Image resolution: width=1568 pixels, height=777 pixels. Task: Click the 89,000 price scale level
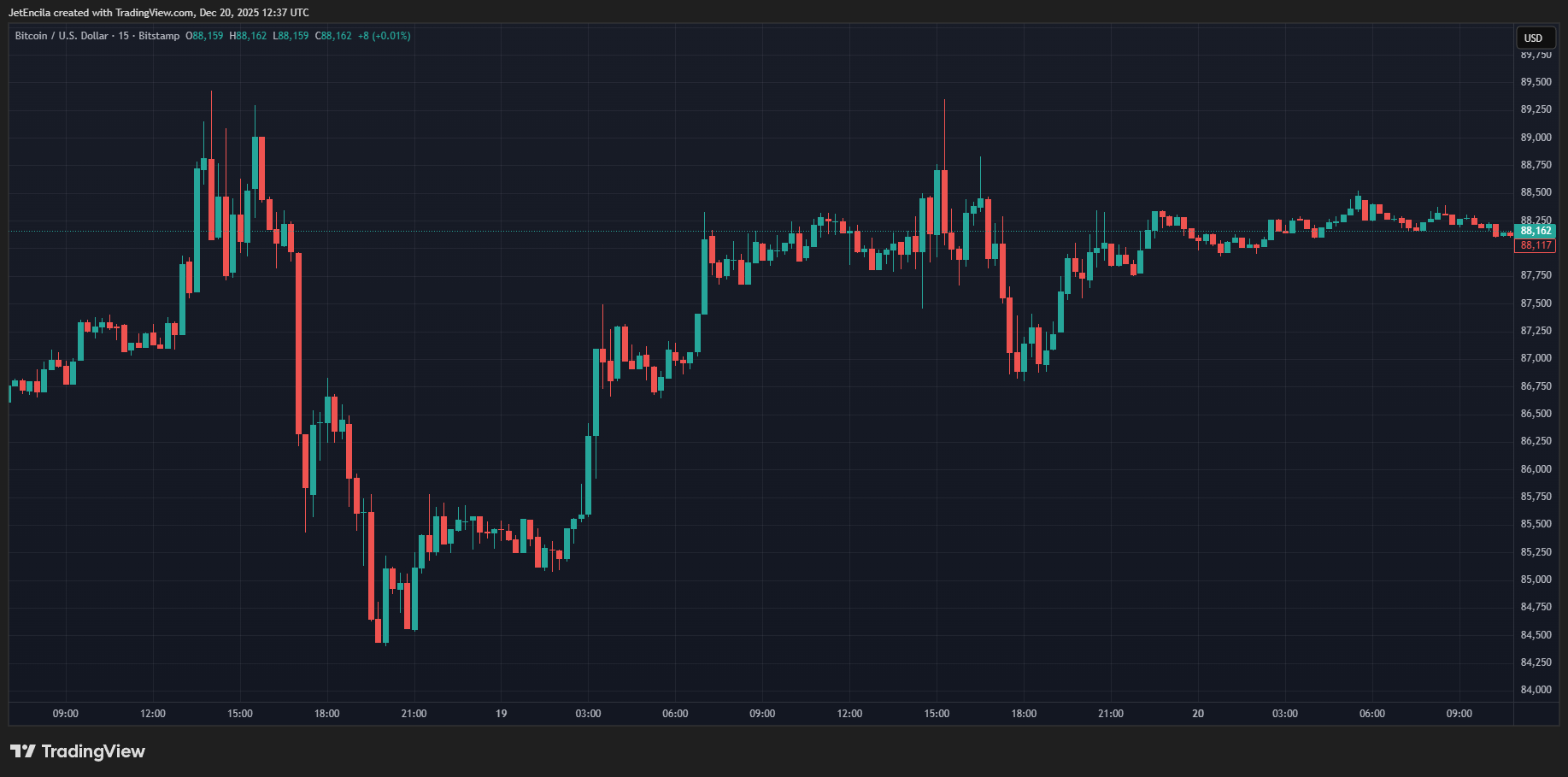click(x=1536, y=138)
